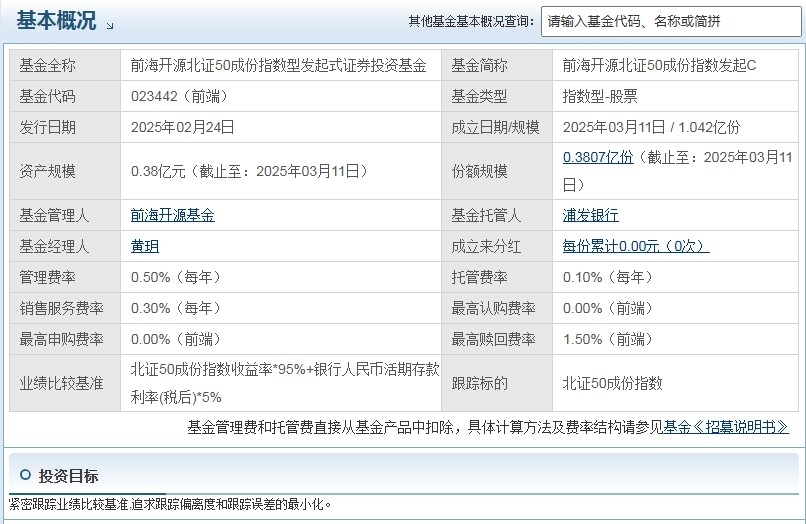Click the circle bullet icon beside 投资目标
The height and width of the screenshot is (524, 806).
pos(25,475)
